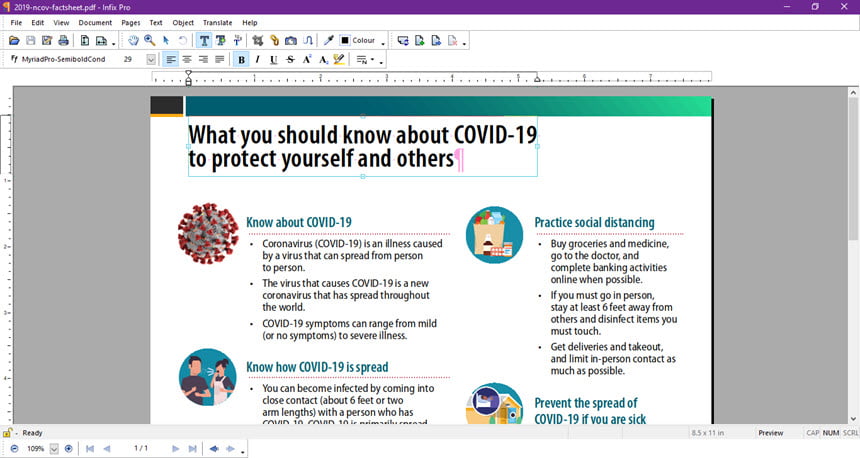Go to the previous page
The height and width of the screenshot is (458, 860).
(106, 449)
